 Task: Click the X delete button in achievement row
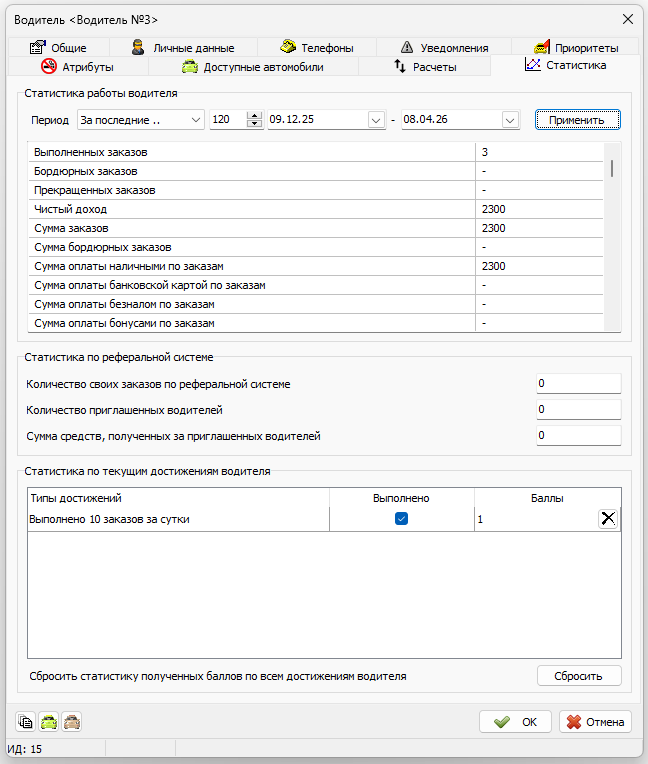click(x=608, y=518)
